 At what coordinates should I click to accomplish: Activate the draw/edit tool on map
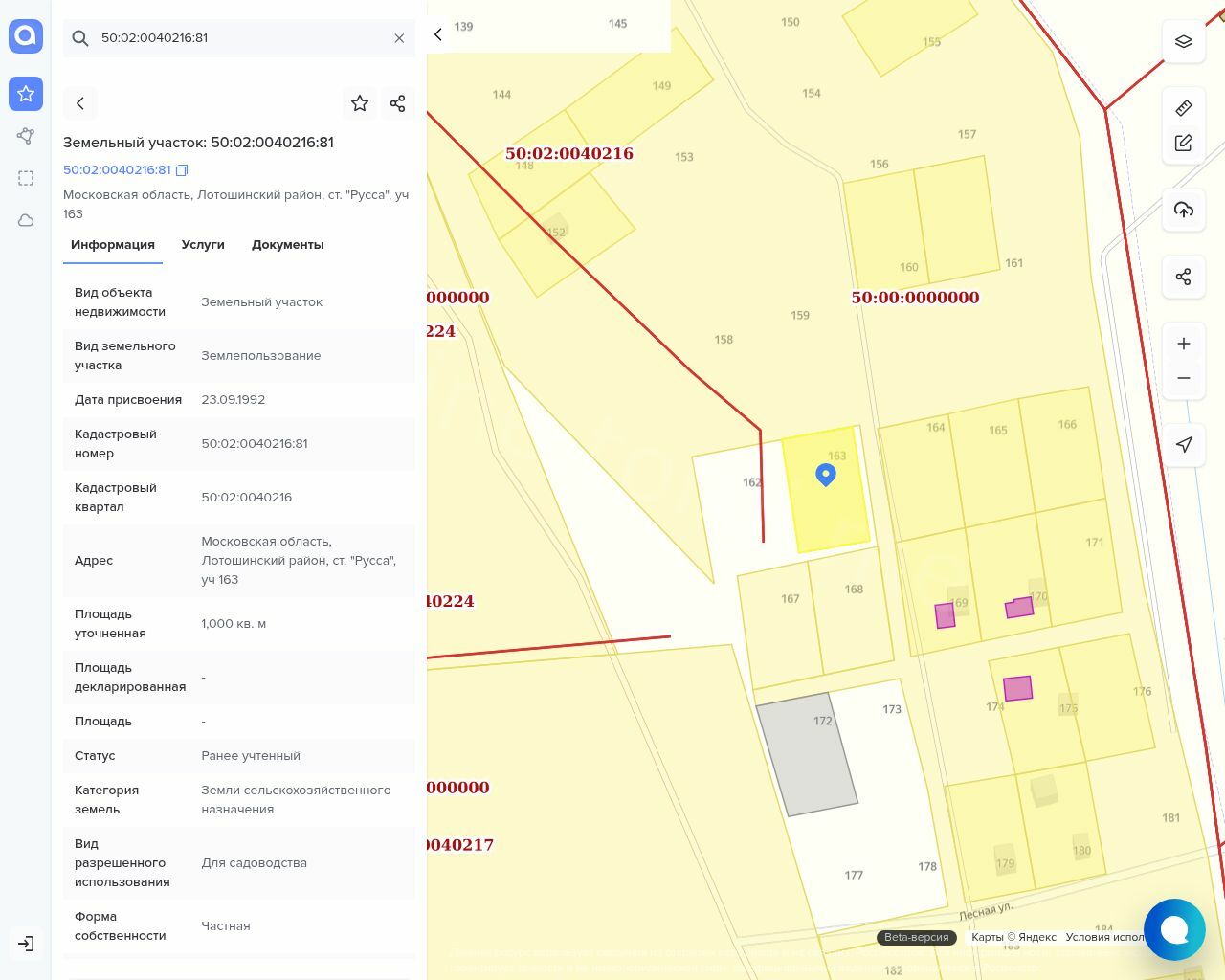click(x=1184, y=143)
